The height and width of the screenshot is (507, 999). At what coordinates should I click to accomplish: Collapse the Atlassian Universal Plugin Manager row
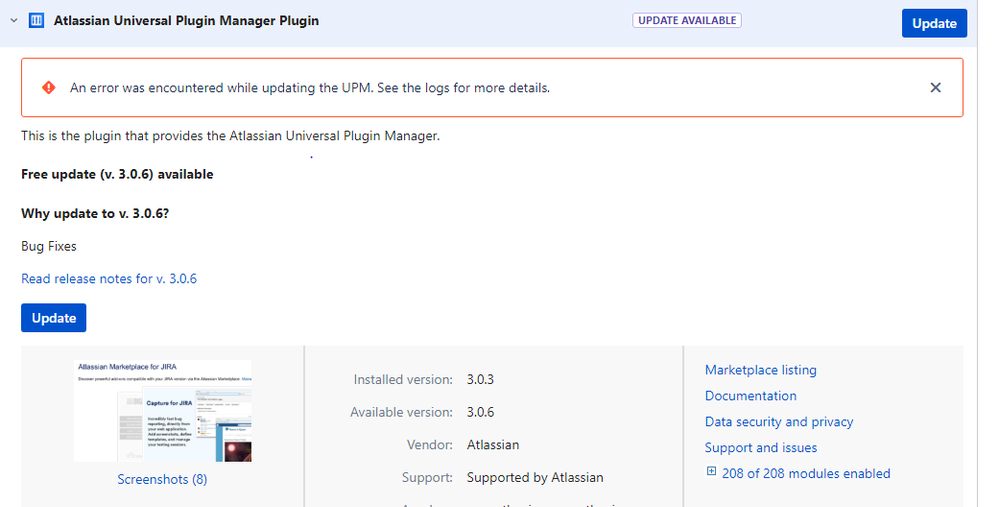point(14,21)
